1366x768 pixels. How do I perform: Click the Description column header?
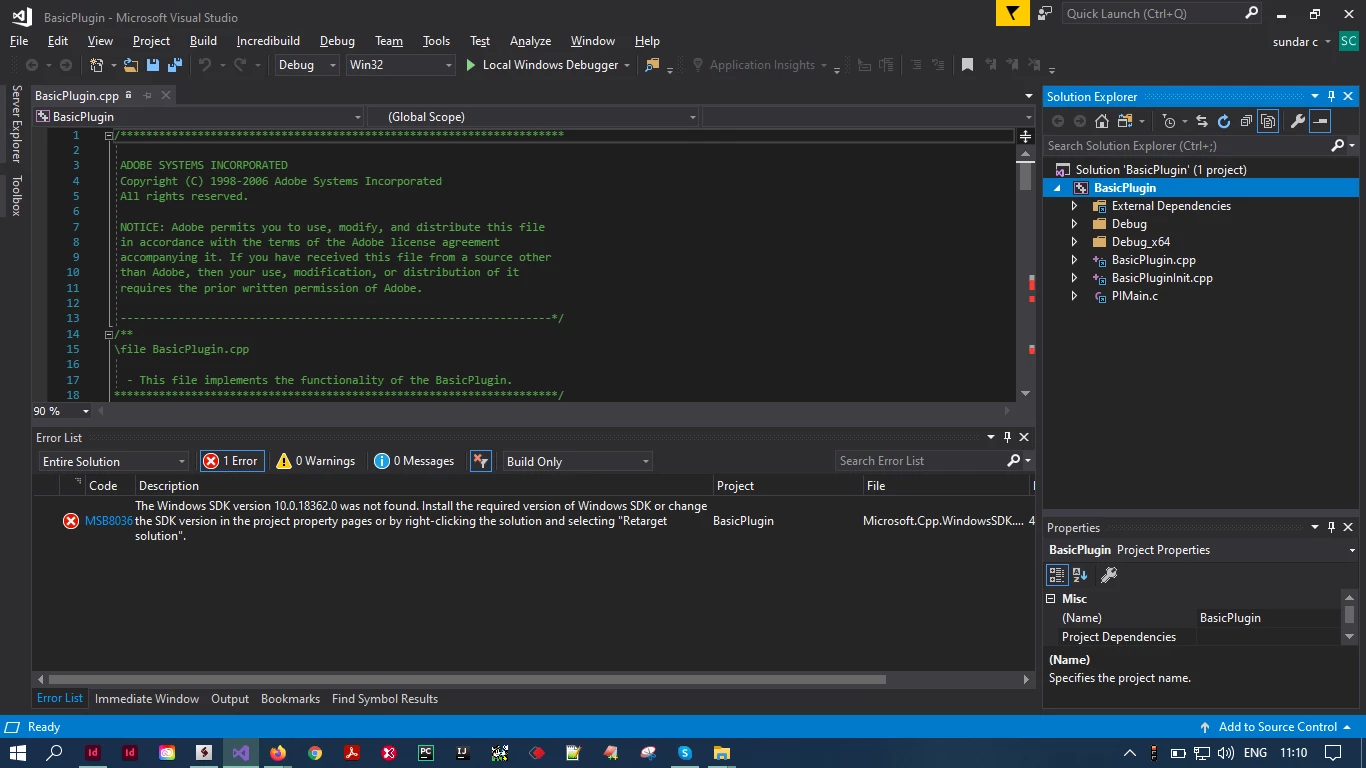coord(424,486)
